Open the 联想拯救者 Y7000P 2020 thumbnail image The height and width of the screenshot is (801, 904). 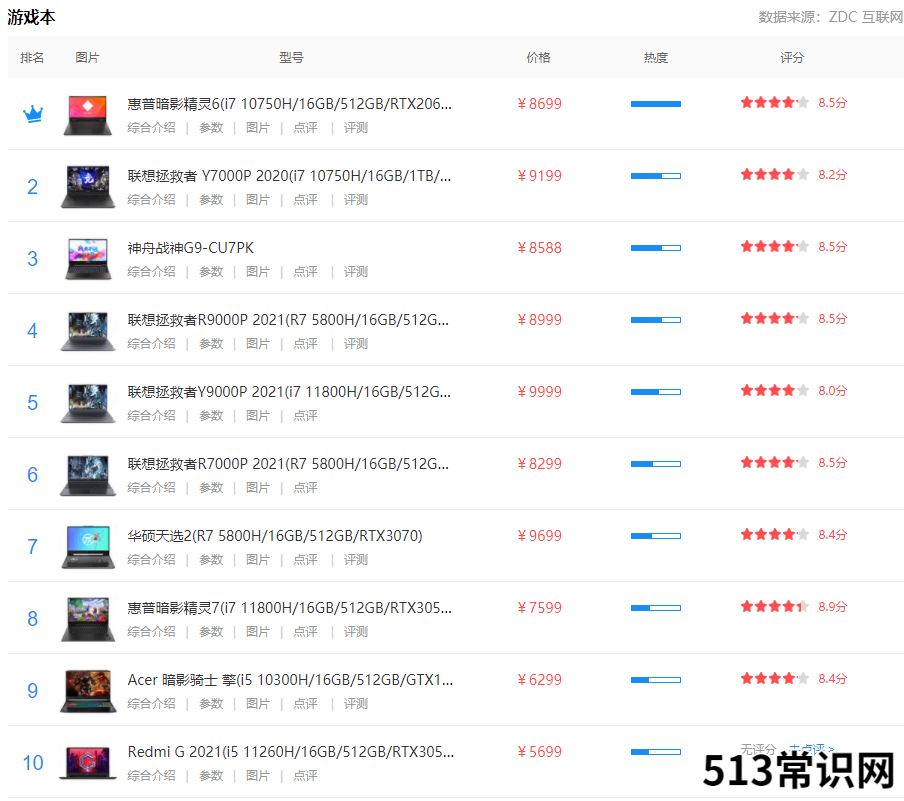pyautogui.click(x=88, y=187)
